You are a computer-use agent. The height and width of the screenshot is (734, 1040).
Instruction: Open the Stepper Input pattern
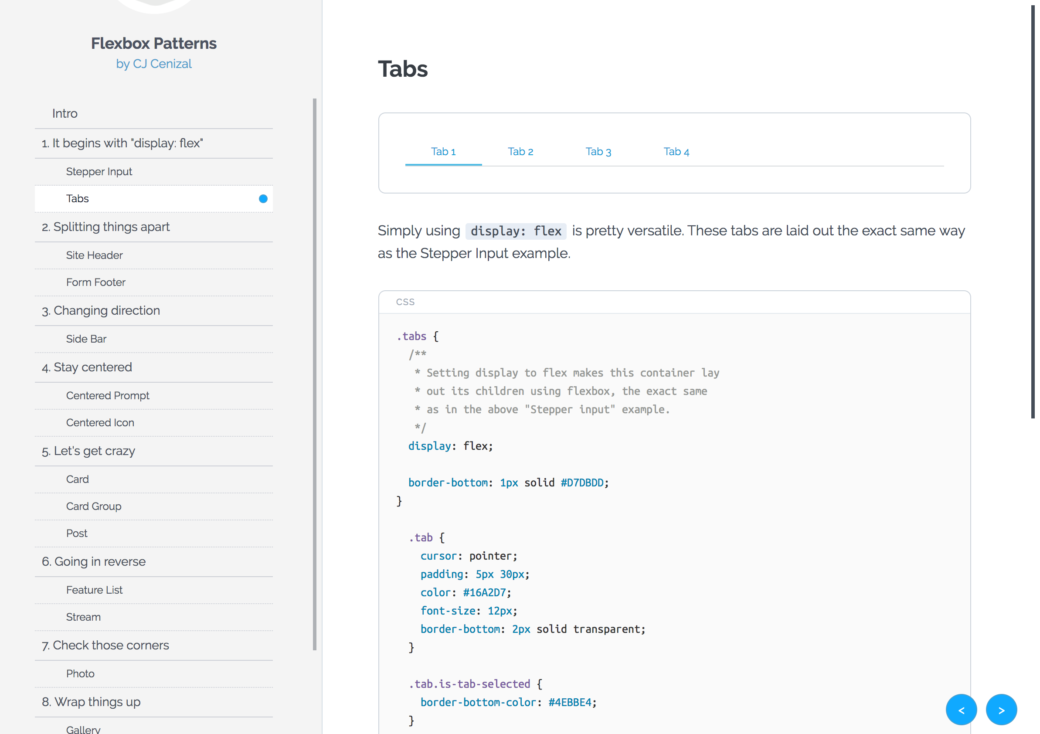pos(100,171)
